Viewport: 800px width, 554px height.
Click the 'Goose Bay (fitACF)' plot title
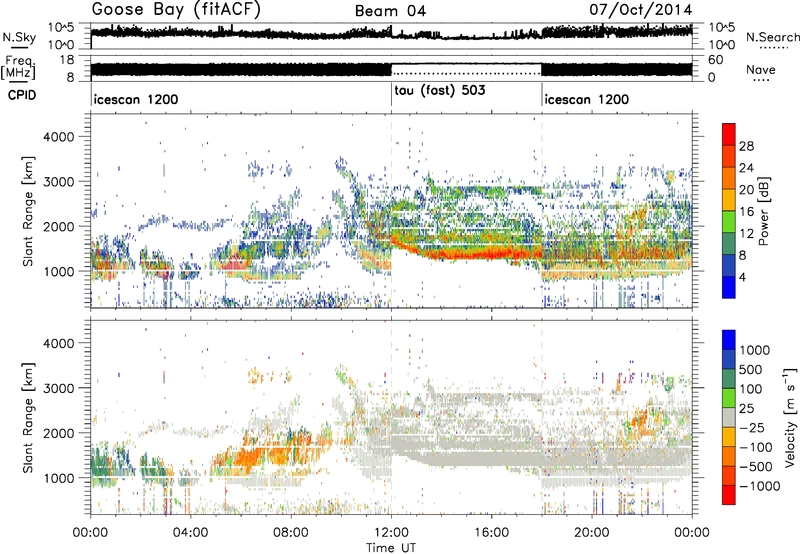click(x=176, y=10)
